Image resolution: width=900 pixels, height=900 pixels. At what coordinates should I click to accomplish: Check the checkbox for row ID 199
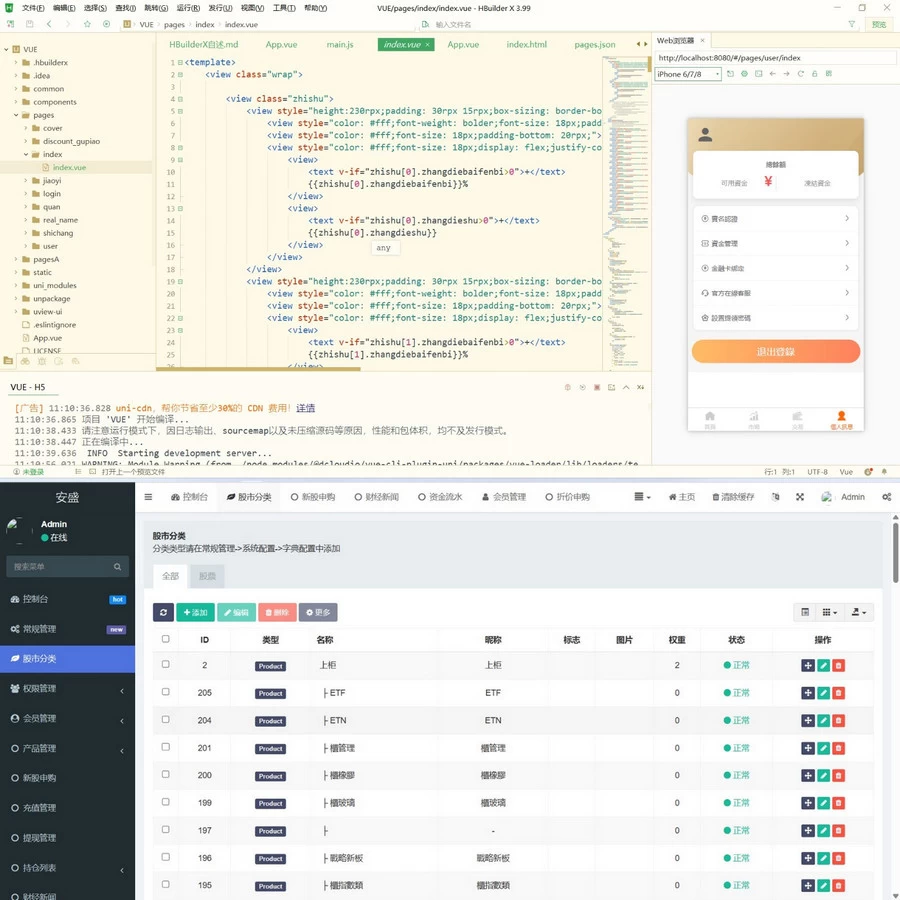point(165,802)
